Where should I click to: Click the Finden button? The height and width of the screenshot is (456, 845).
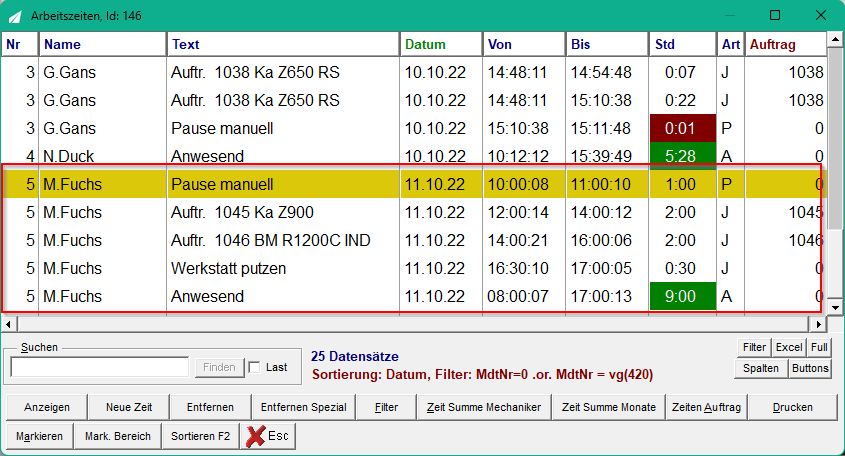pyautogui.click(x=219, y=367)
